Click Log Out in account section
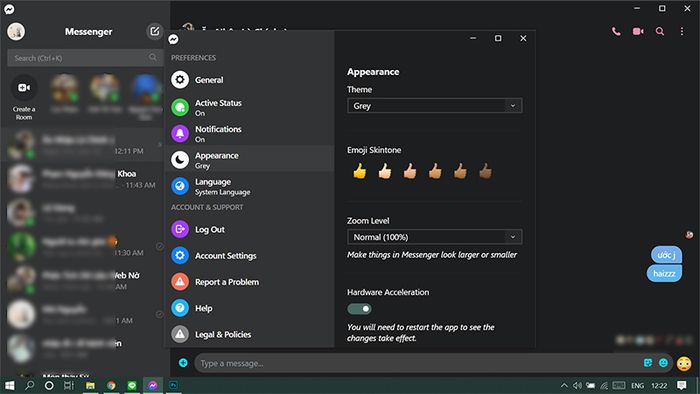 pyautogui.click(x=250, y=229)
